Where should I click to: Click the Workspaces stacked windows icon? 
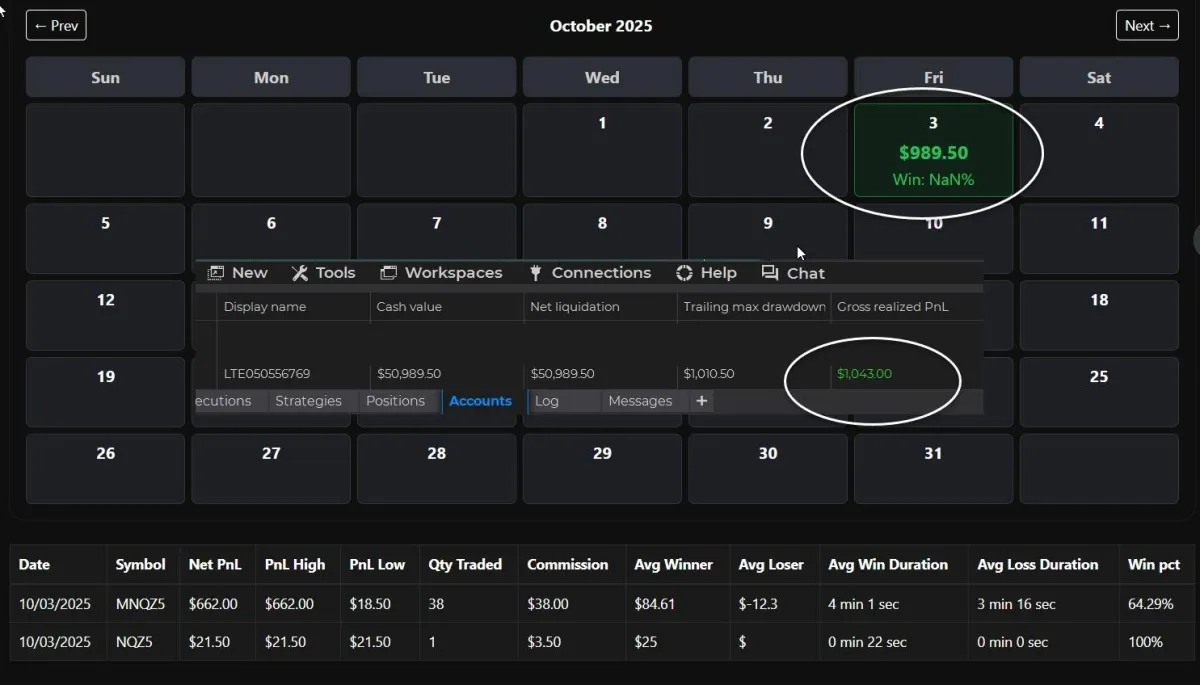pos(388,273)
